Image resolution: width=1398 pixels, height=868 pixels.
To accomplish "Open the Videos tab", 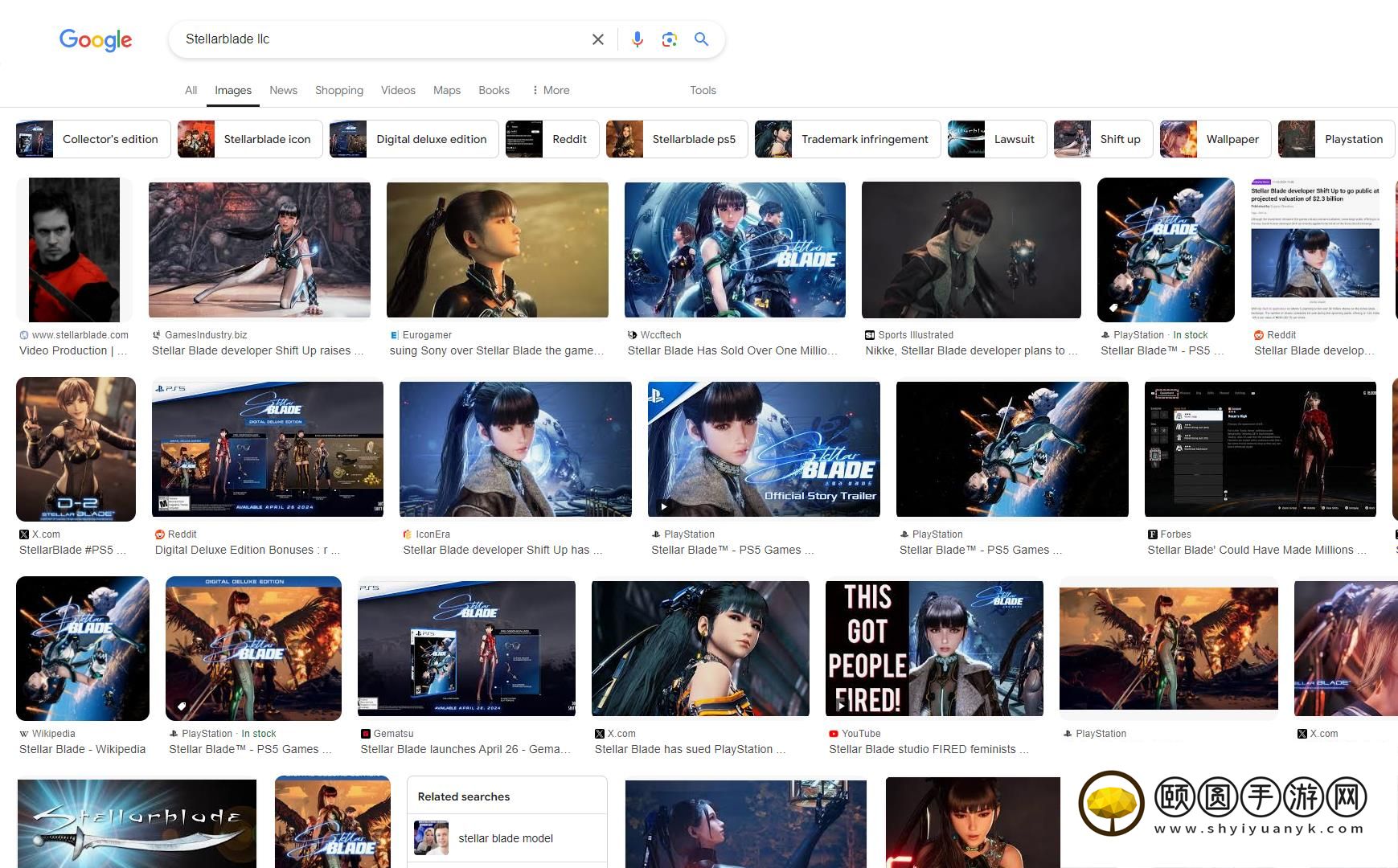I will (398, 90).
